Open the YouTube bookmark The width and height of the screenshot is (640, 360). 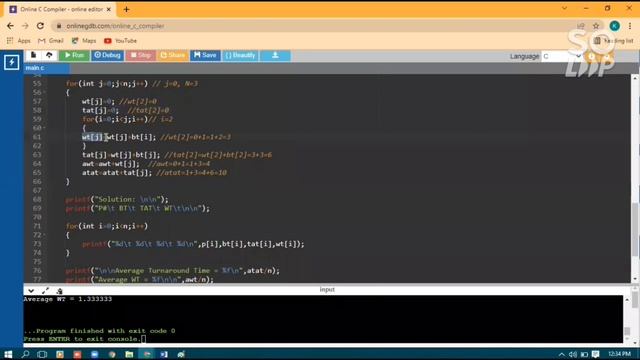pos(120,41)
